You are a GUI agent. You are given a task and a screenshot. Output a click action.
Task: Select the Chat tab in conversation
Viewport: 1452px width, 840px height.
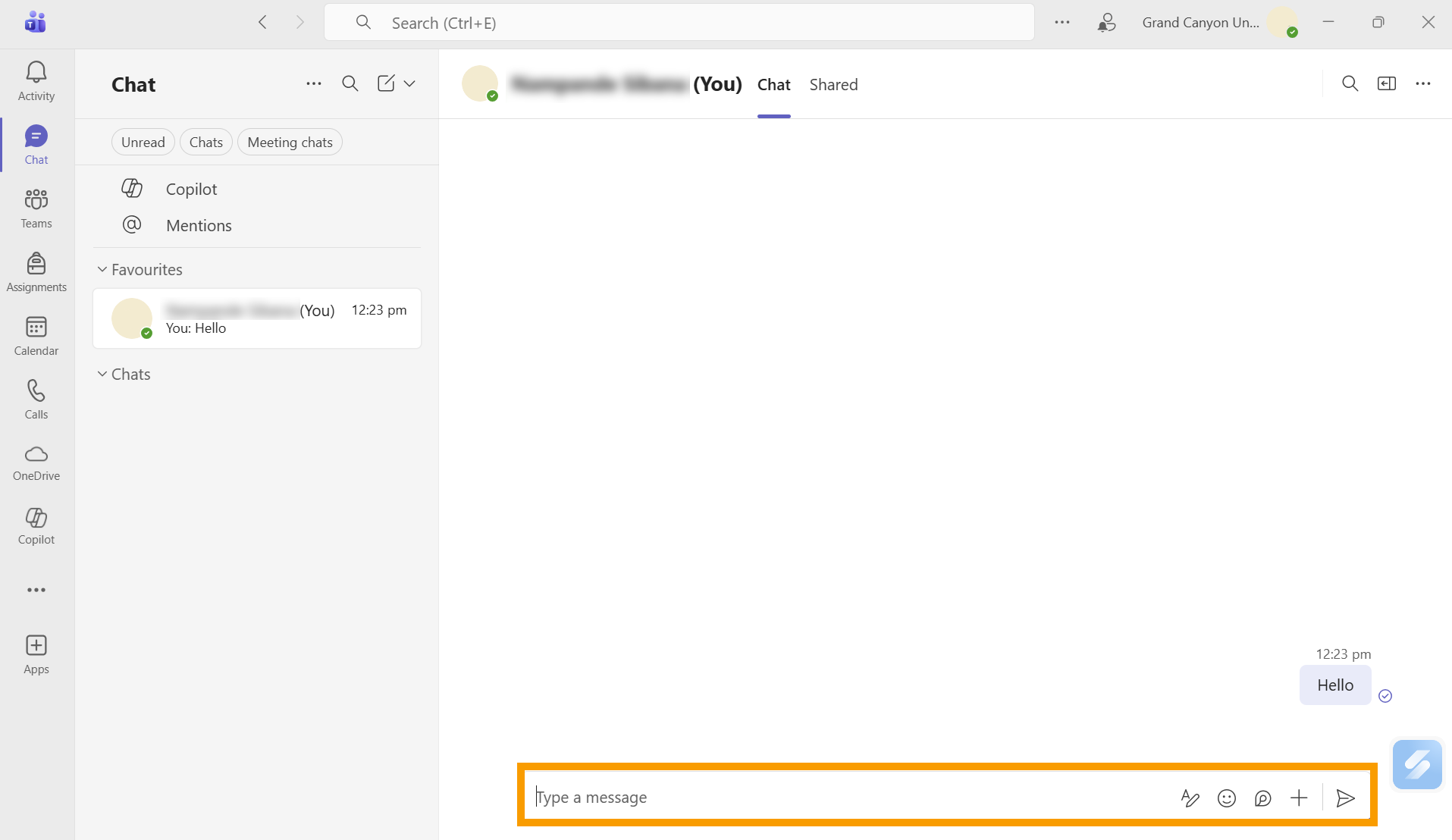pos(773,84)
